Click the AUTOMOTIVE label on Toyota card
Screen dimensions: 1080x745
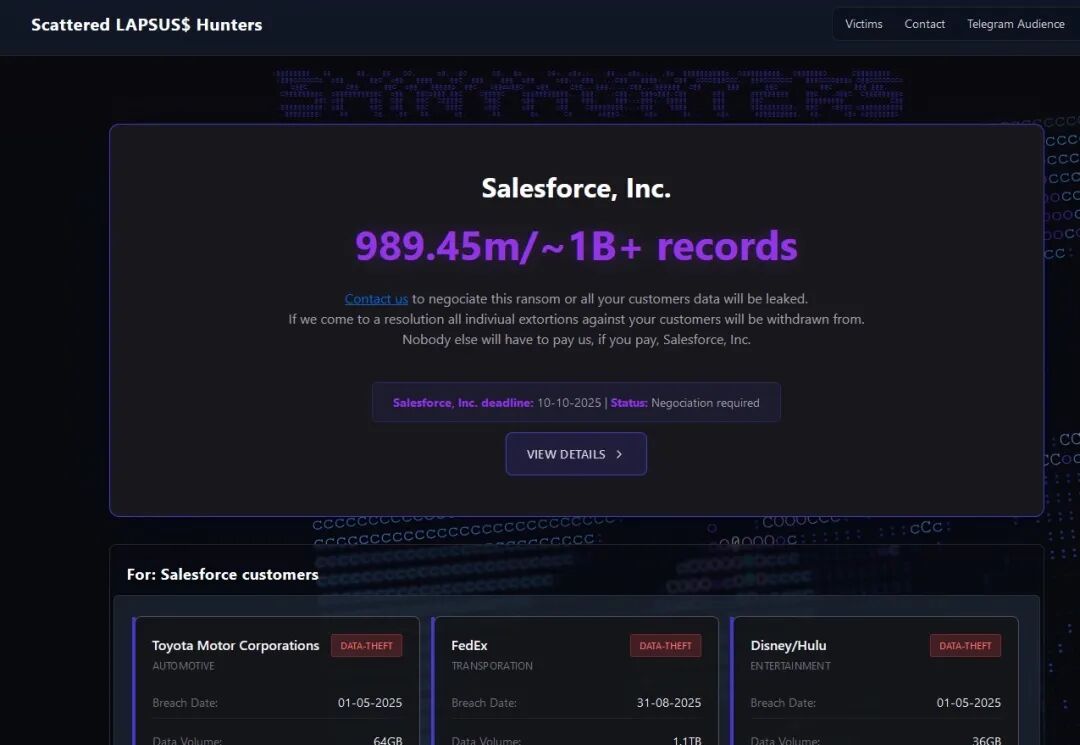point(183,666)
